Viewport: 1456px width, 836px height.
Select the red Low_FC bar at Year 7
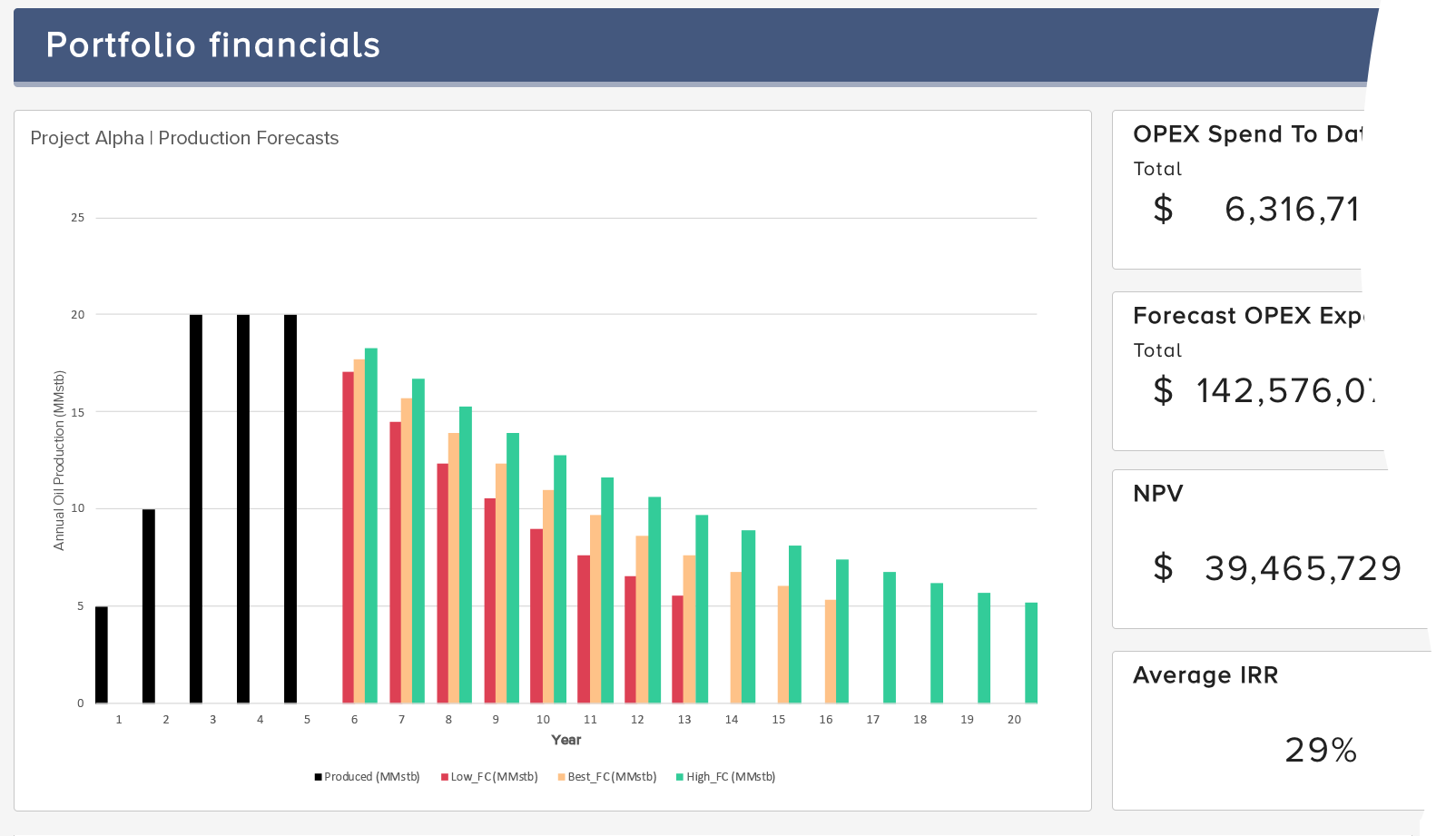(x=395, y=563)
